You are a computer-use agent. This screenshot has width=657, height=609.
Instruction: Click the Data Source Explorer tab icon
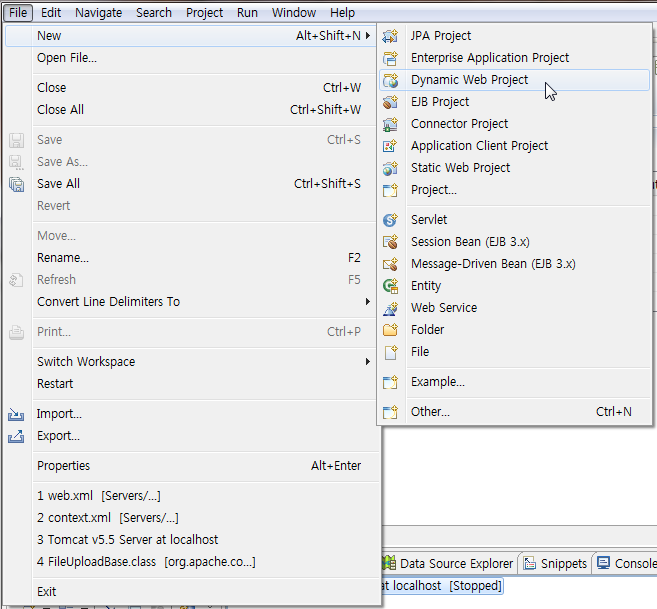click(389, 563)
